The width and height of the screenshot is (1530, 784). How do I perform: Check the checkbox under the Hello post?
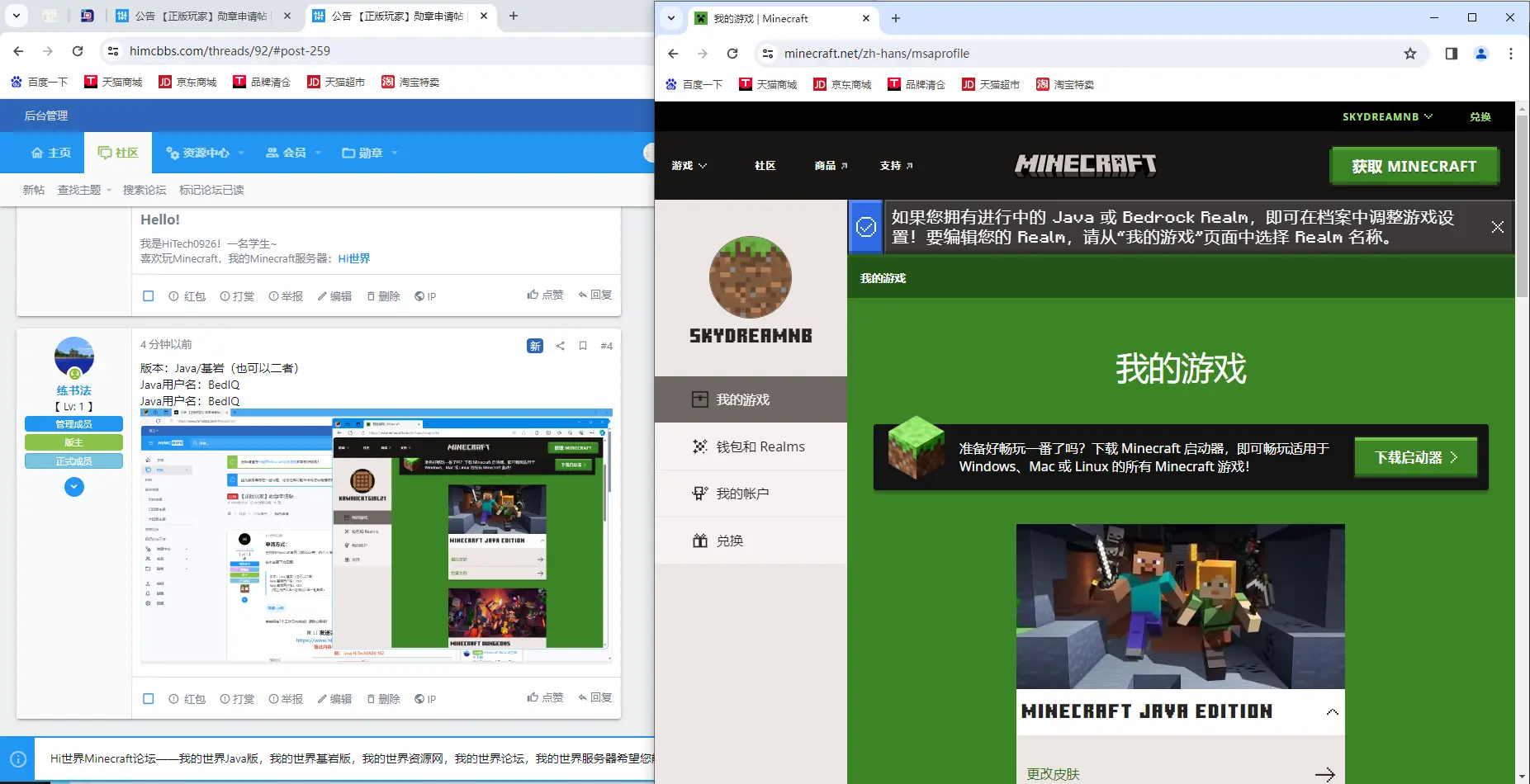pos(149,295)
